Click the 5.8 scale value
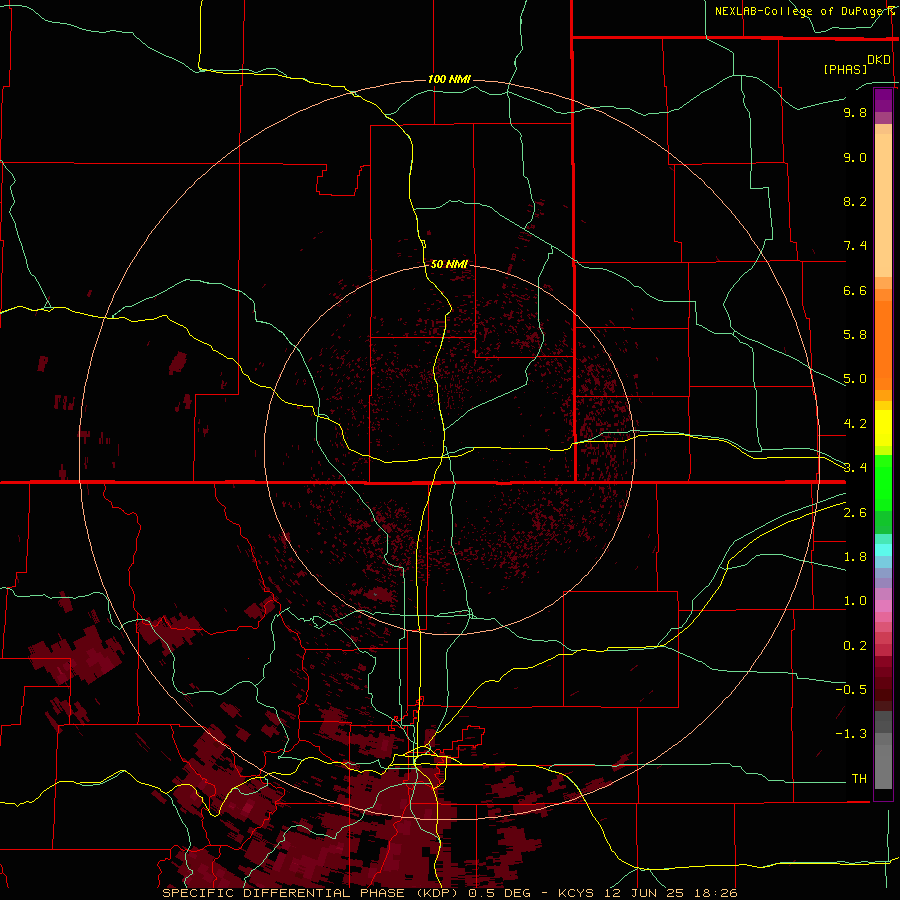The width and height of the screenshot is (900, 900). pos(855,335)
